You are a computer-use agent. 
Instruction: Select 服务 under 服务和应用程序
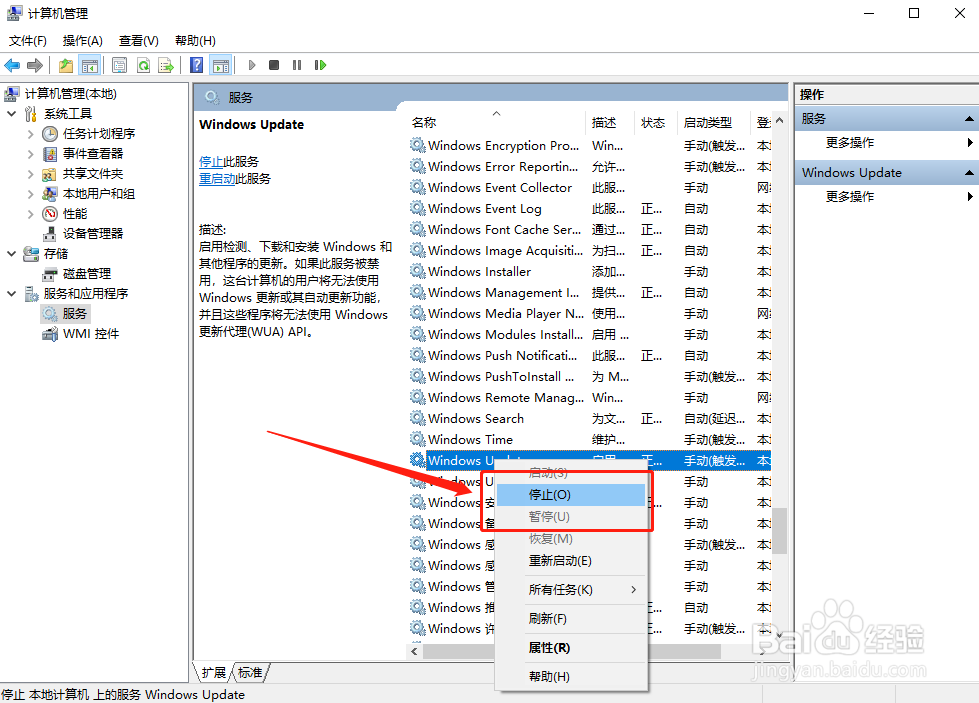tap(74, 313)
